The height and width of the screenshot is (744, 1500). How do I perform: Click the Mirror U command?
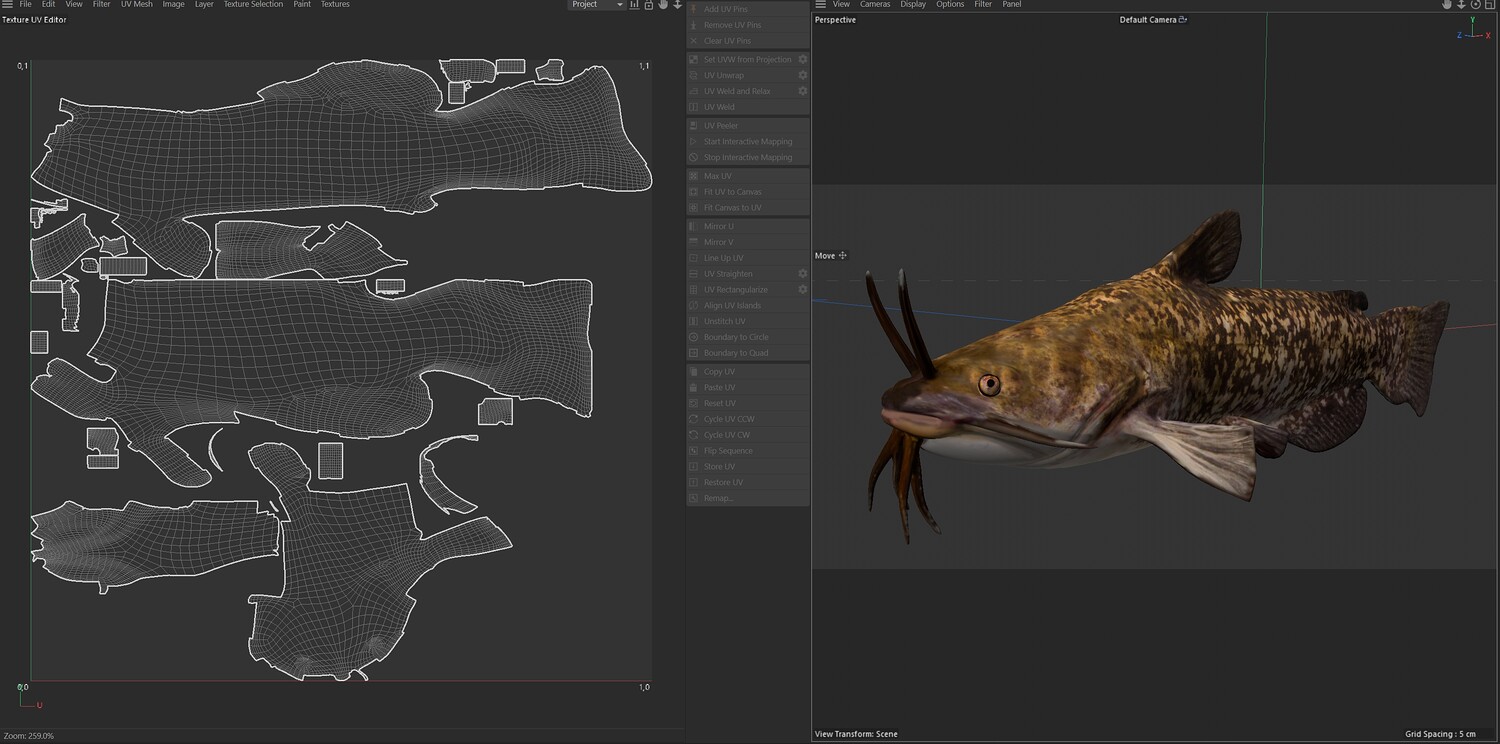pyautogui.click(x=718, y=226)
